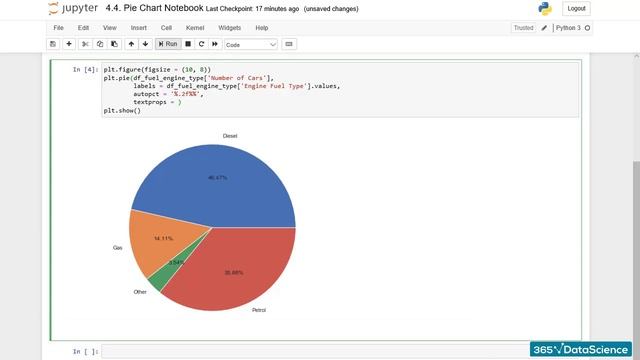Save the notebook with the floppy disk icon
Viewport: 640px width, 360px height.
coord(53,44)
